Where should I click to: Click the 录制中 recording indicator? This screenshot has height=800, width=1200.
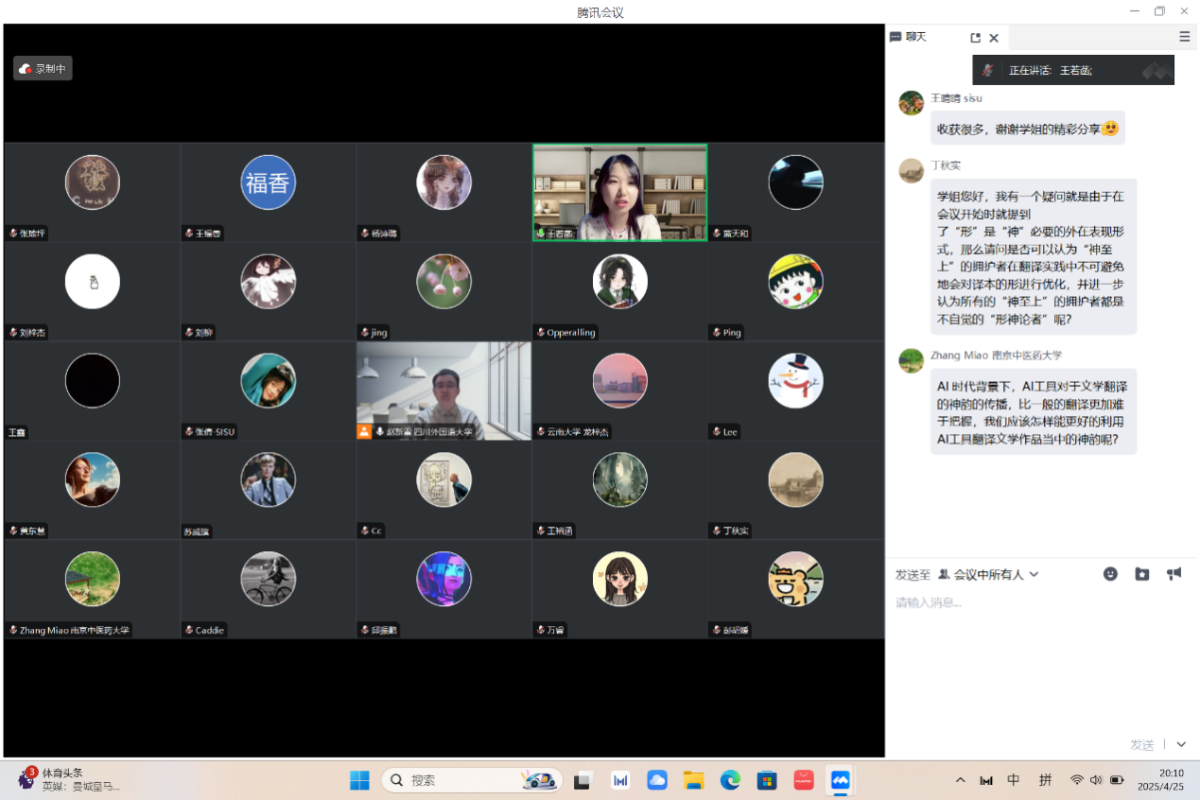tap(43, 69)
